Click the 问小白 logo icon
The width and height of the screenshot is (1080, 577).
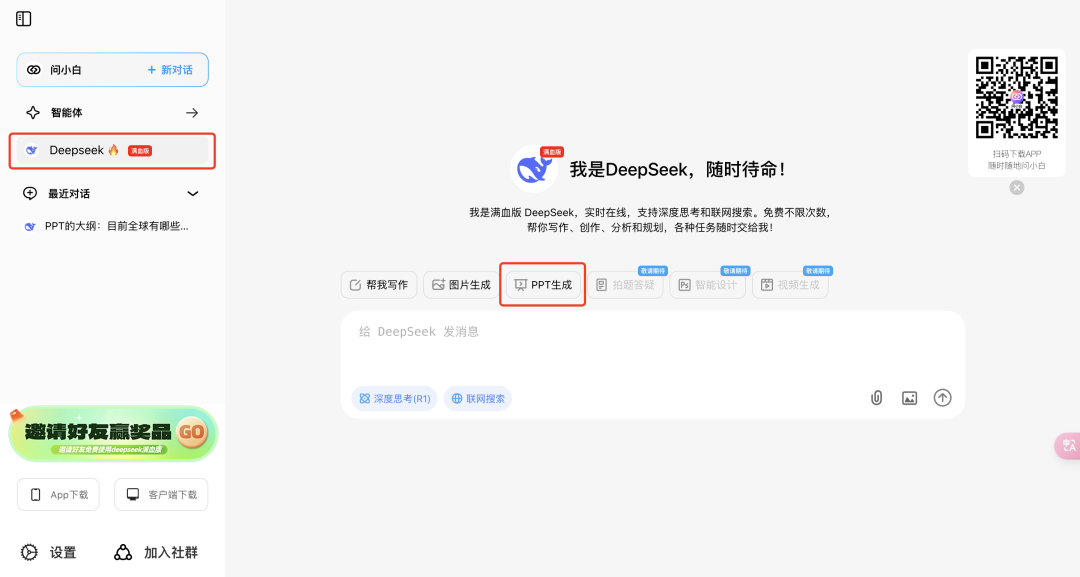(x=34, y=70)
